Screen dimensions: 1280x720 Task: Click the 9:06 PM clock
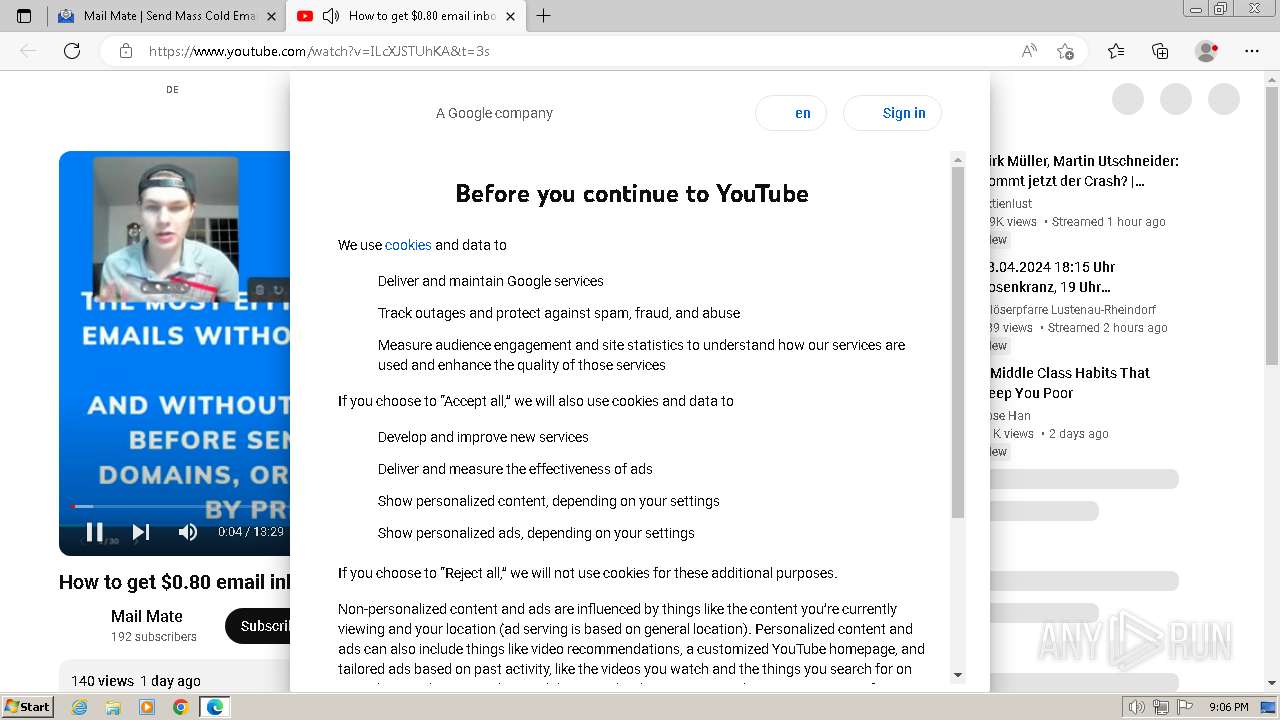point(1228,707)
